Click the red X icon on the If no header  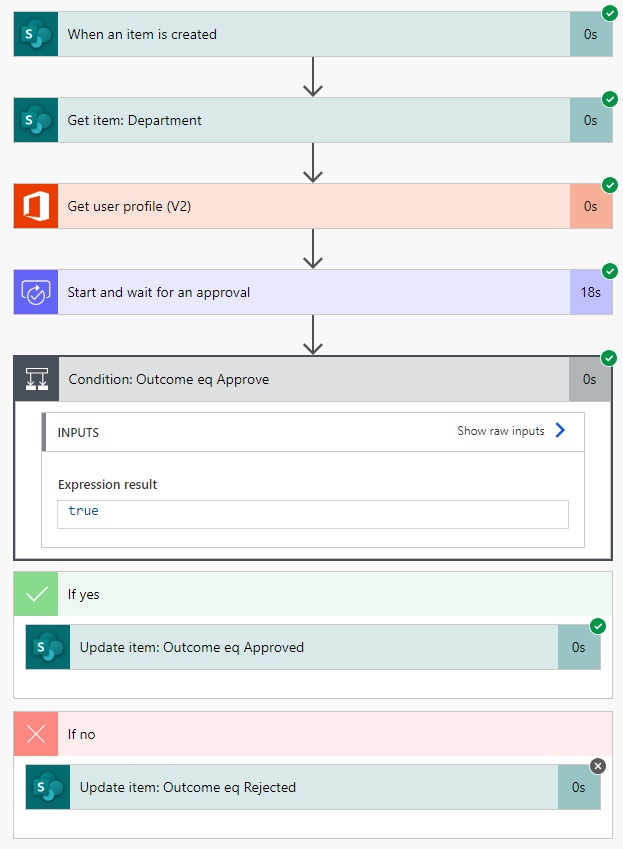[36, 734]
